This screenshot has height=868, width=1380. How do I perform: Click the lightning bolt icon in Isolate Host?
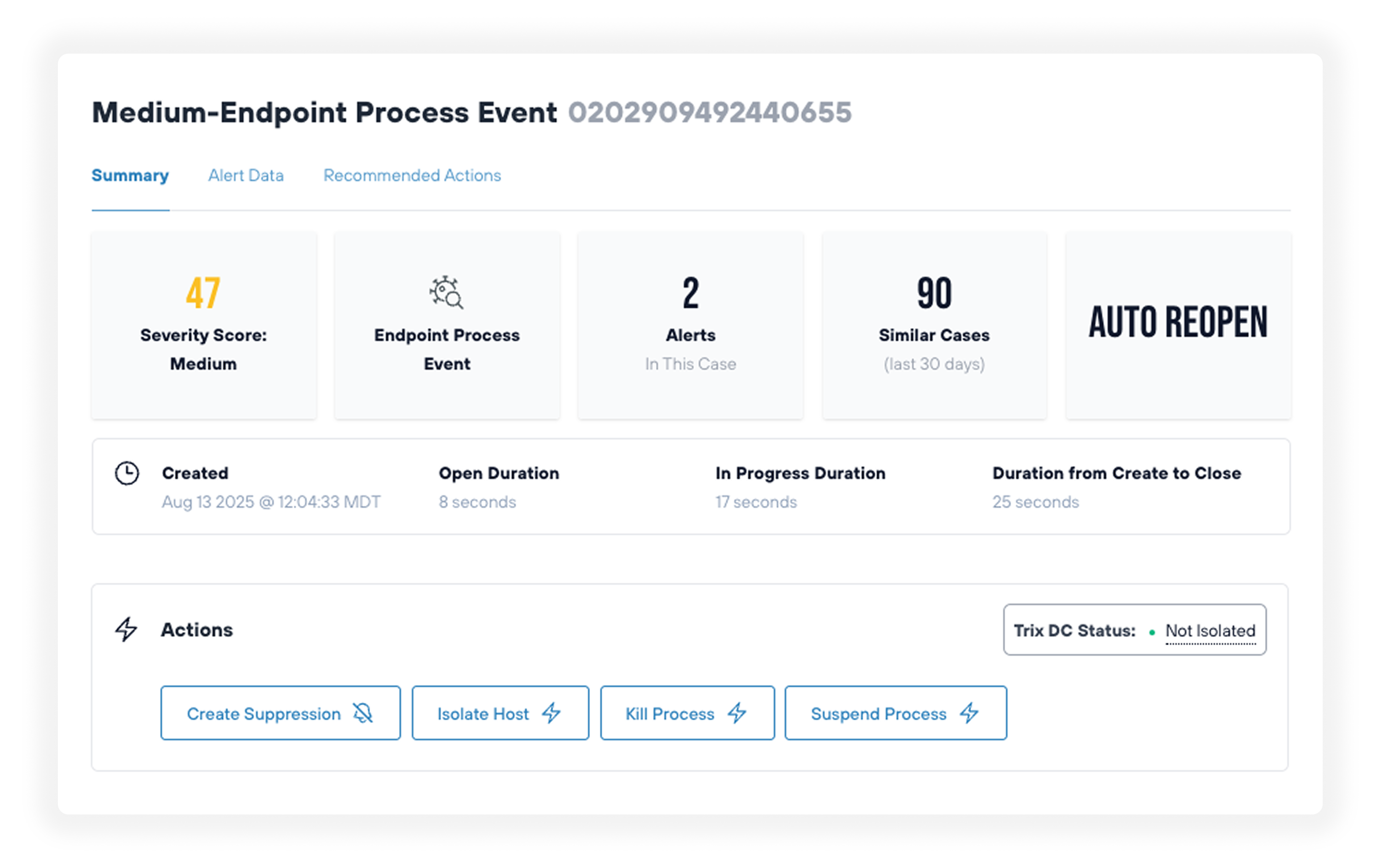[x=551, y=713]
